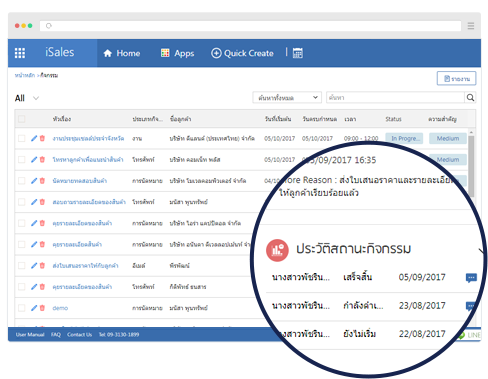Image resolution: width=488 pixels, height=379 pixels.
Task: Click the red ประวัติสถานะกิจกรรม chart icon
Action: 277,250
